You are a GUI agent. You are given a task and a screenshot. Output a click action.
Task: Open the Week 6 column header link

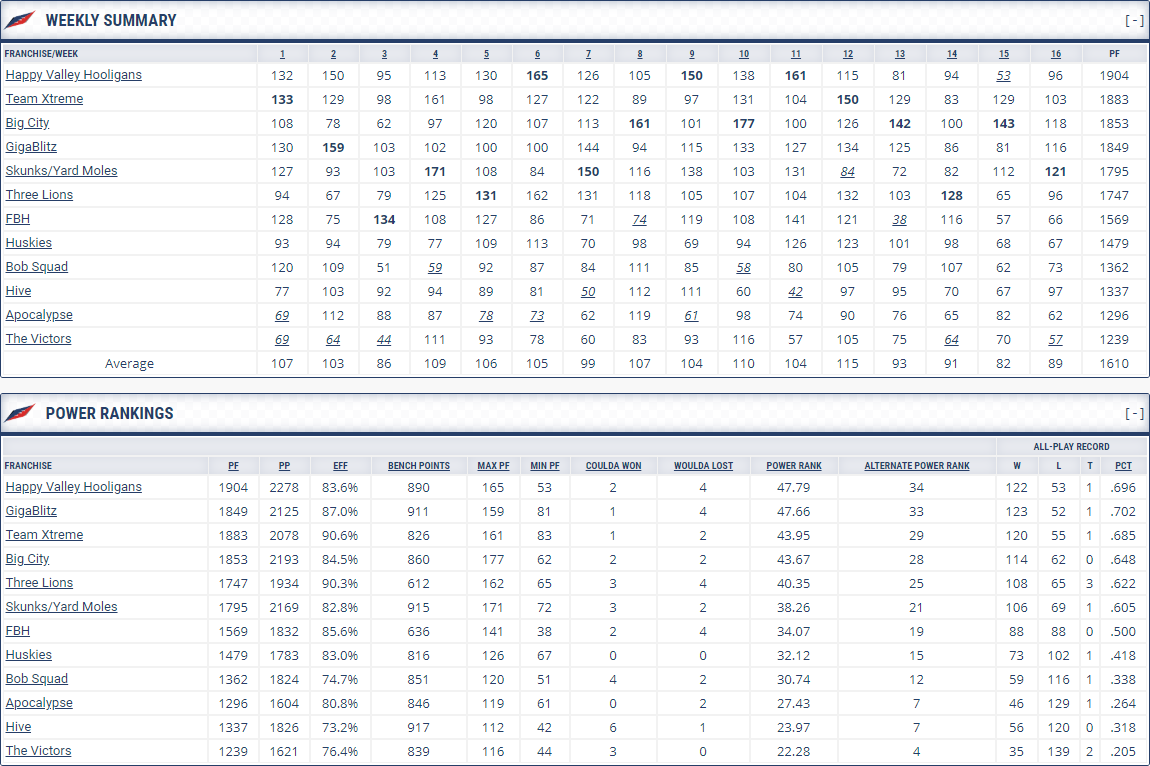tap(537, 54)
